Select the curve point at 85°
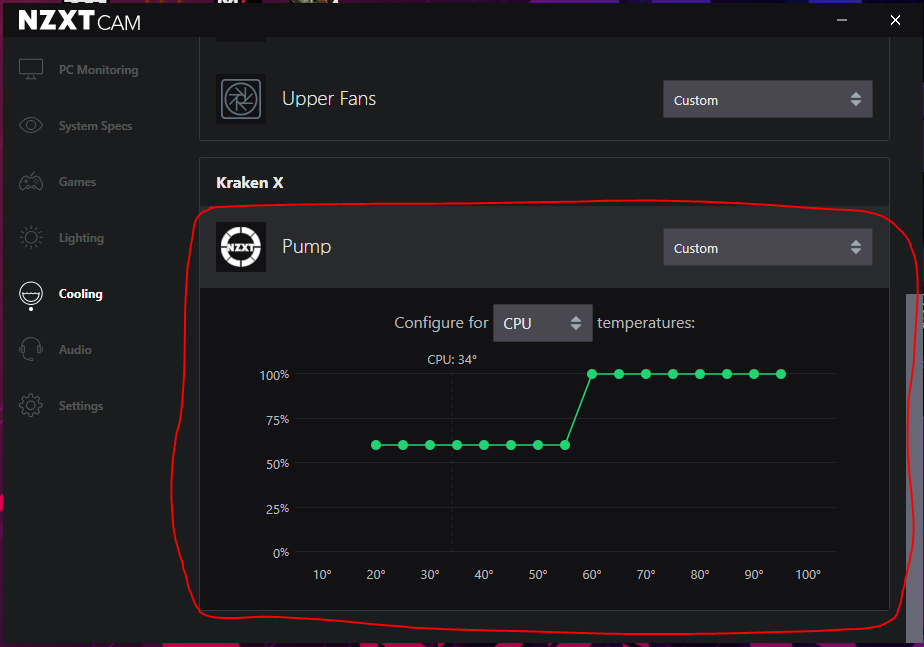 click(x=727, y=374)
